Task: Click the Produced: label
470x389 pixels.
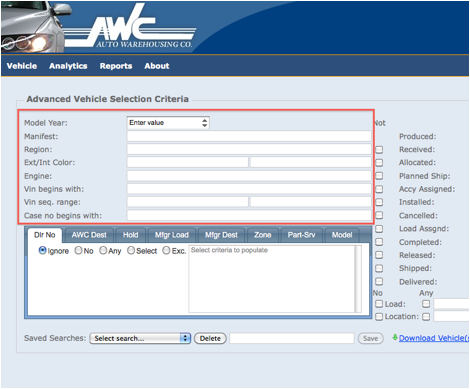Action: tap(418, 136)
